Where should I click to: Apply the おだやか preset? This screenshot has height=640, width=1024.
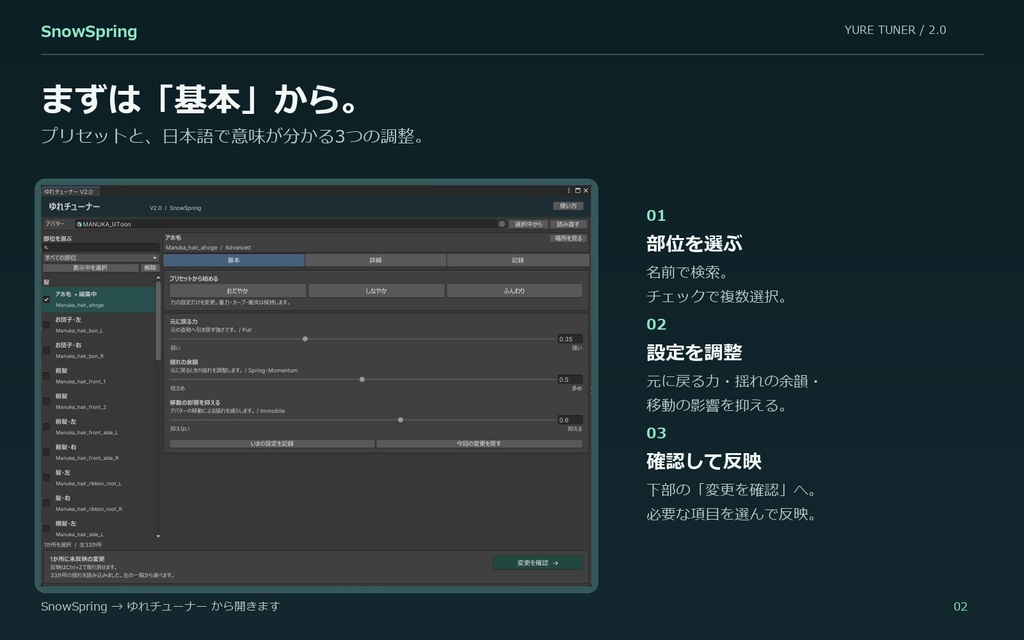point(237,291)
